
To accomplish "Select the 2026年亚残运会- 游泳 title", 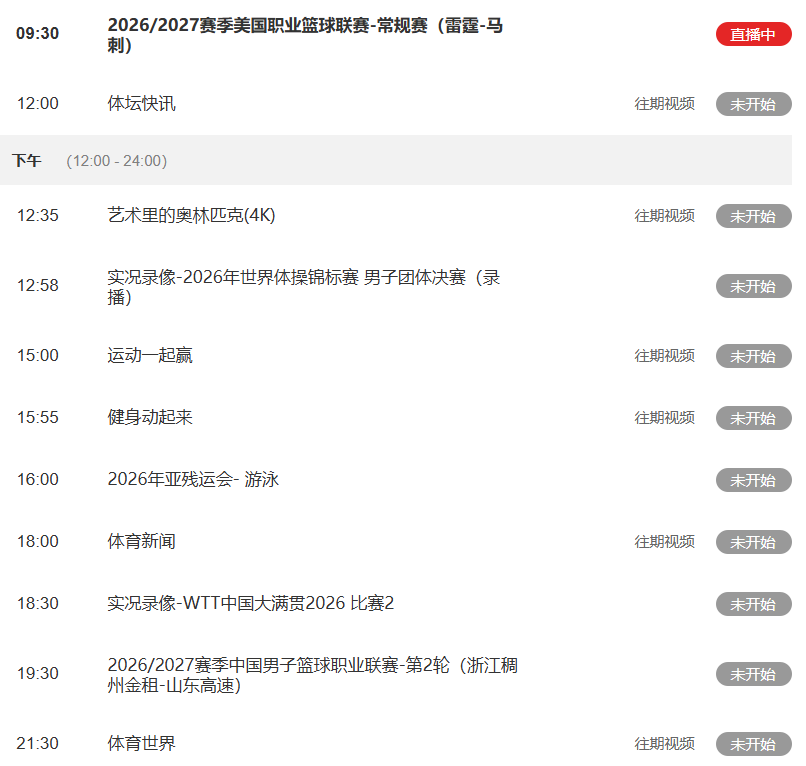I will tap(193, 479).
